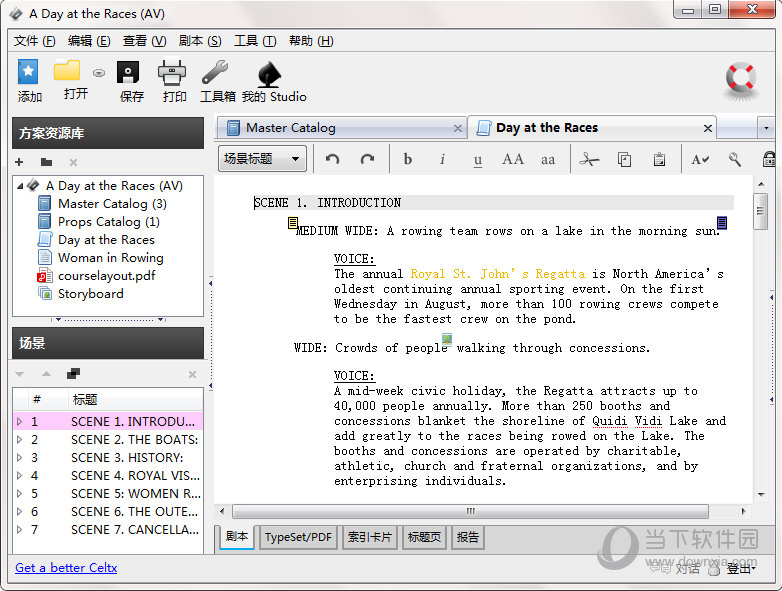Toggle italic formatting
This screenshot has height=591, width=782.
coord(442,159)
